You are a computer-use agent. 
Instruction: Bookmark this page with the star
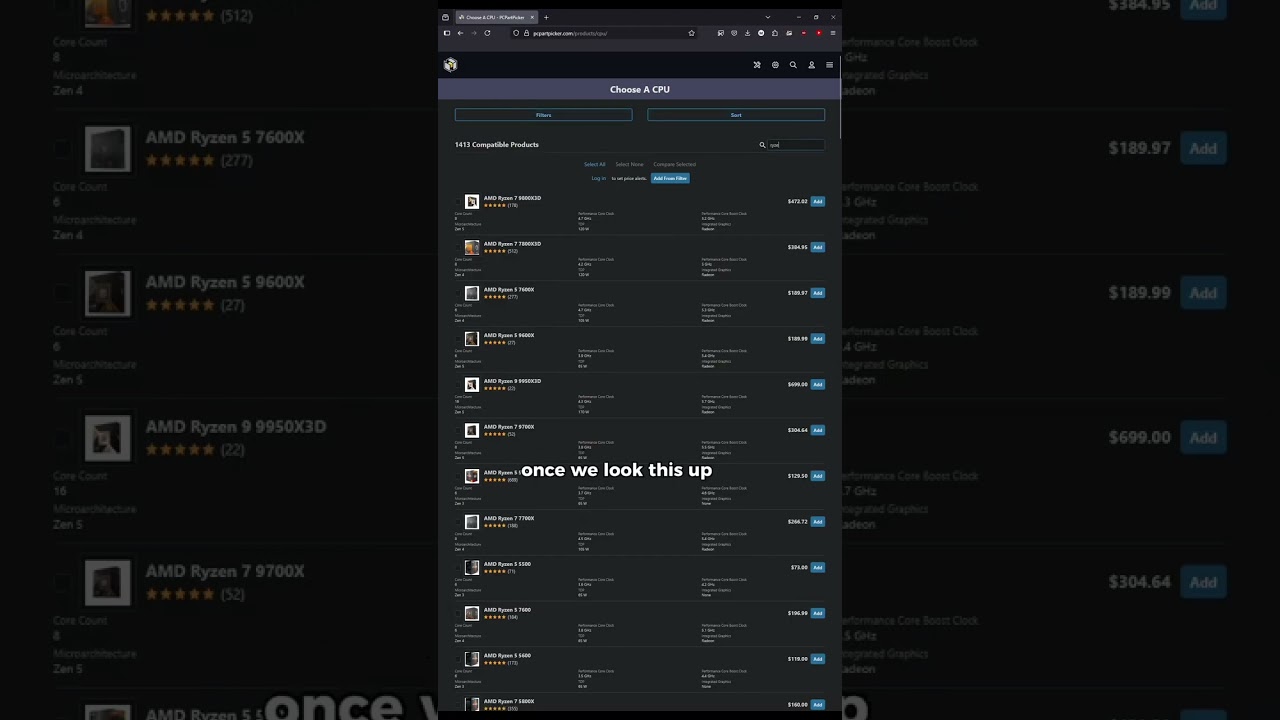pyautogui.click(x=691, y=33)
